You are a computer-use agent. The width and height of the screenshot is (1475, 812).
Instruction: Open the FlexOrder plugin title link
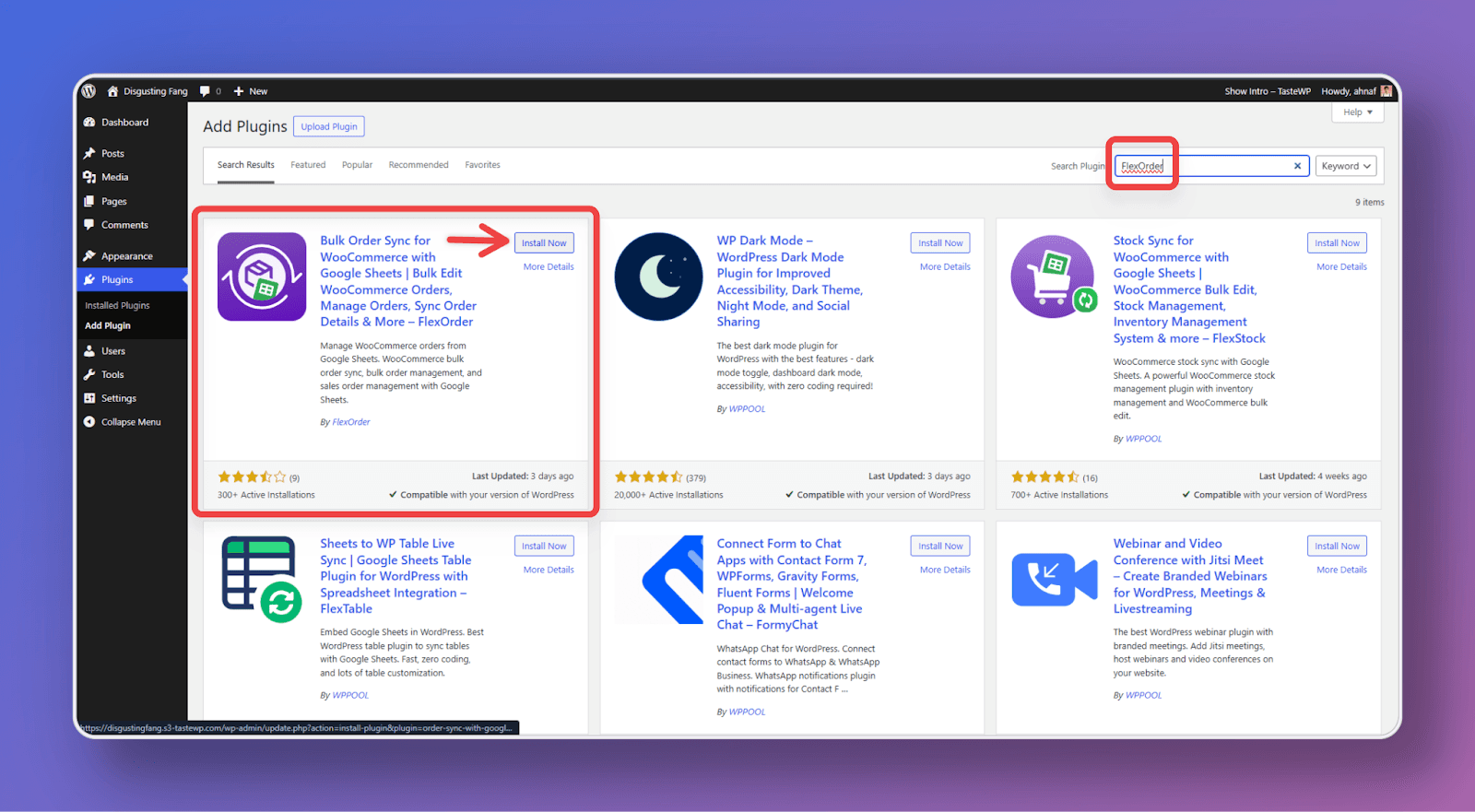point(398,281)
